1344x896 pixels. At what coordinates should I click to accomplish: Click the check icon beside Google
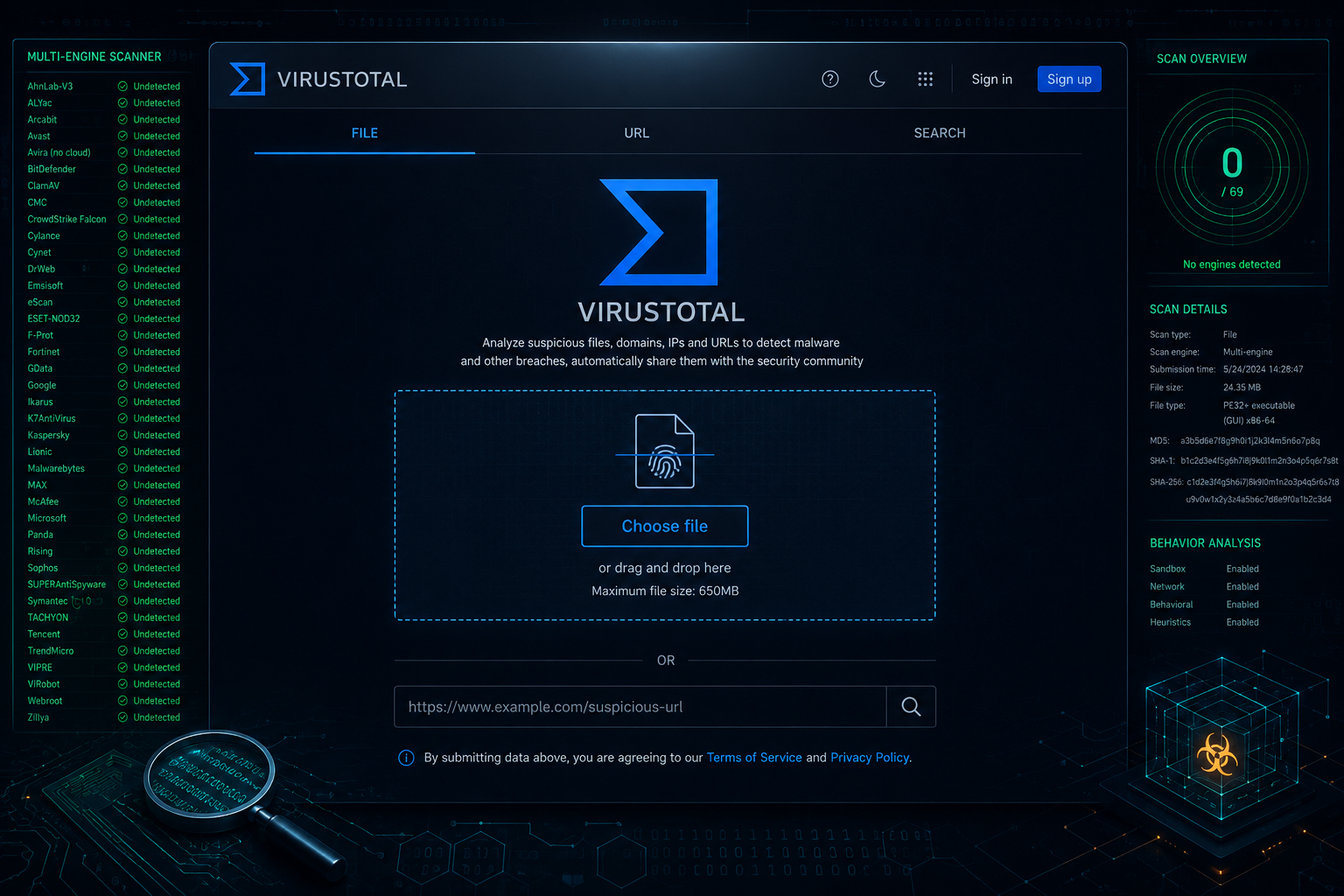pos(122,386)
